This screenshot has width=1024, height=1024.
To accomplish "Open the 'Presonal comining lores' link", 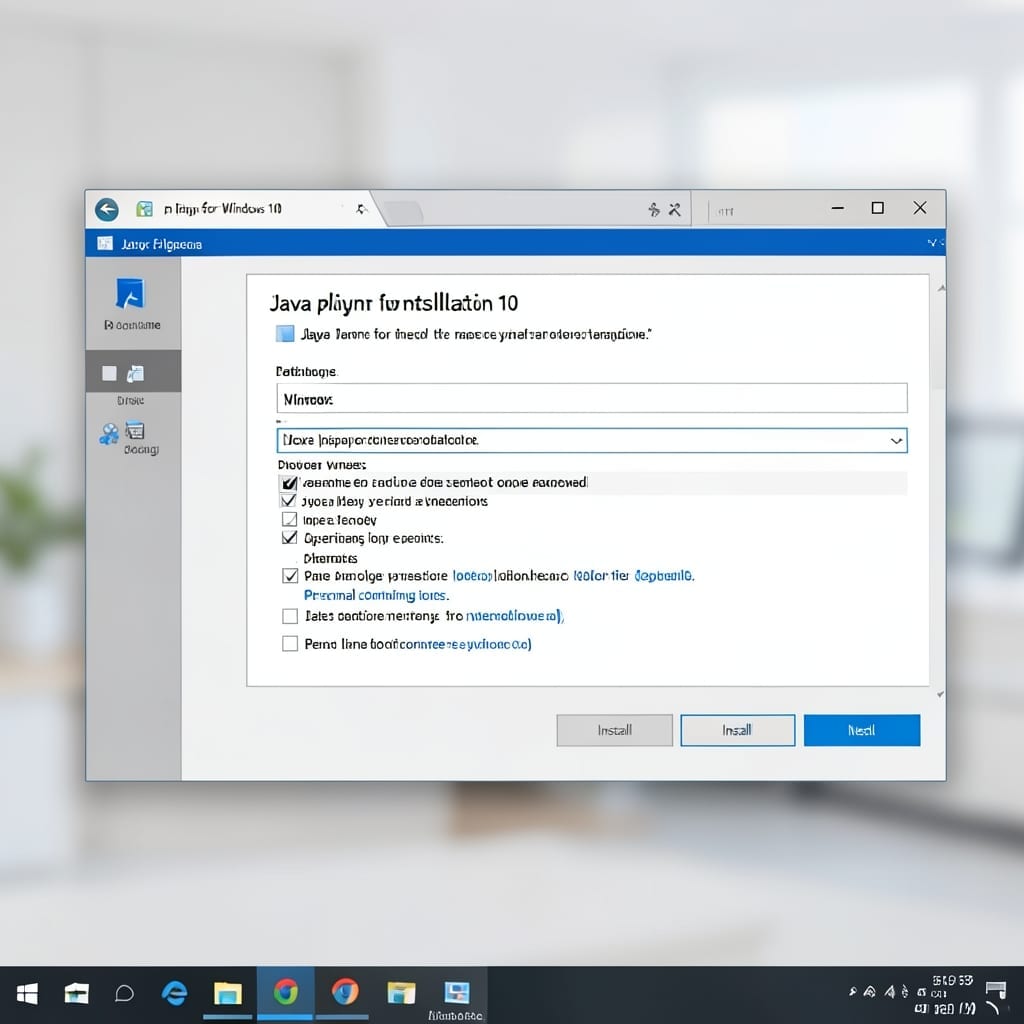I will pos(376,596).
